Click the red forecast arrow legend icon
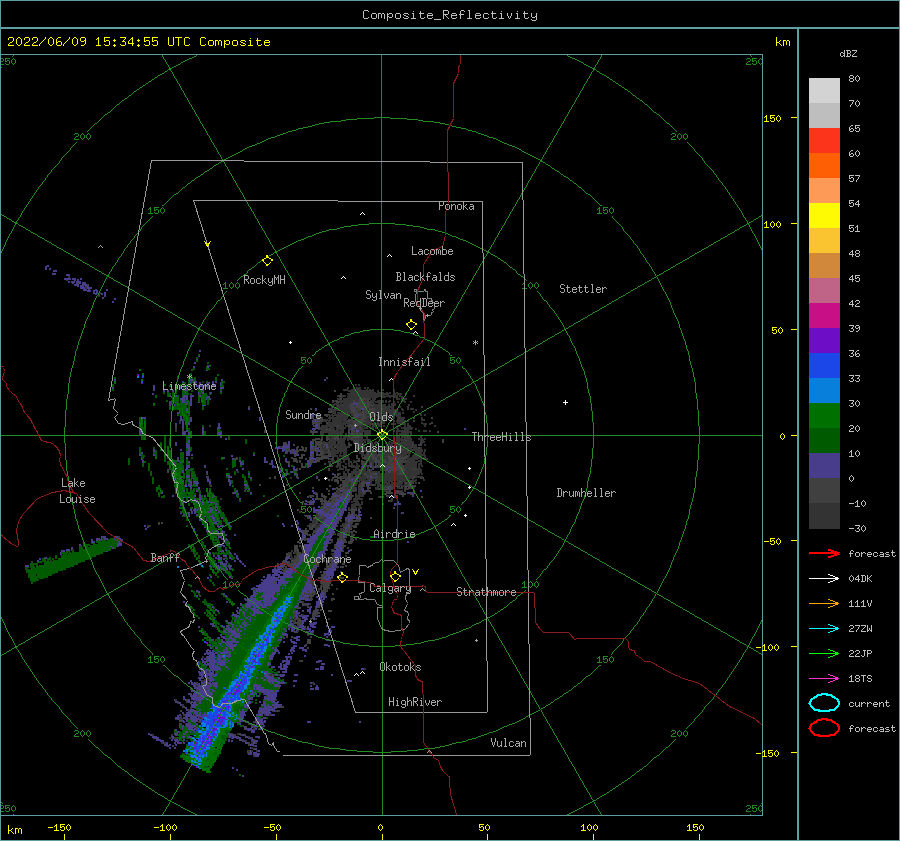The image size is (900, 841). pos(824,553)
